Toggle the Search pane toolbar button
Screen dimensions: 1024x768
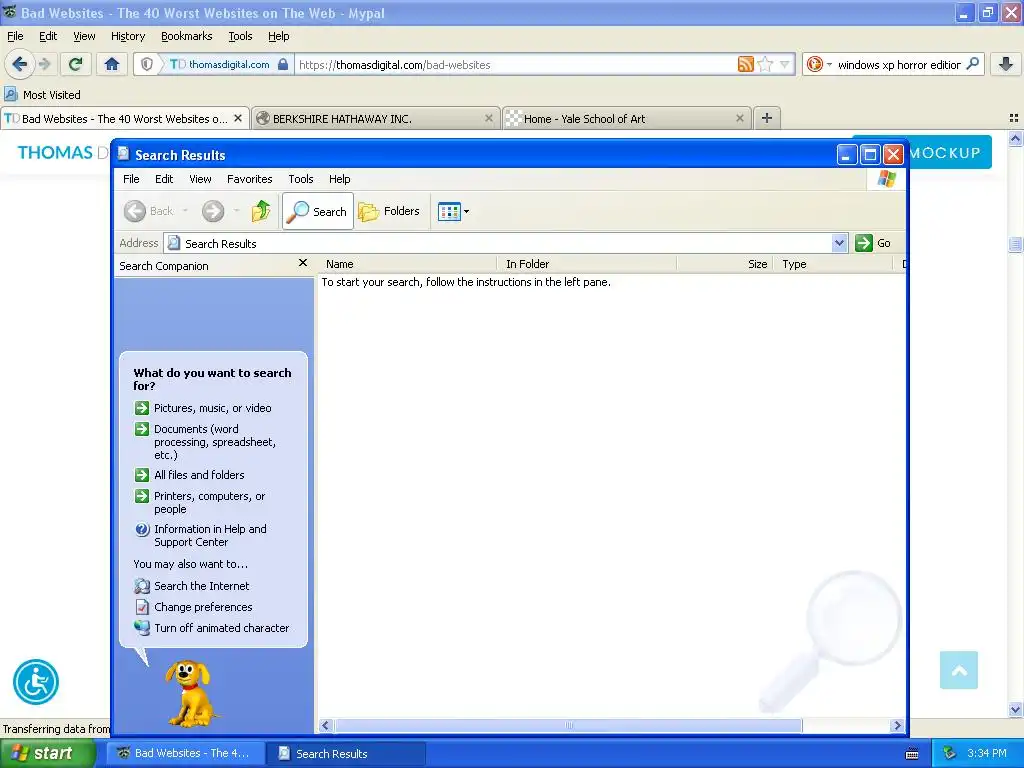click(317, 211)
